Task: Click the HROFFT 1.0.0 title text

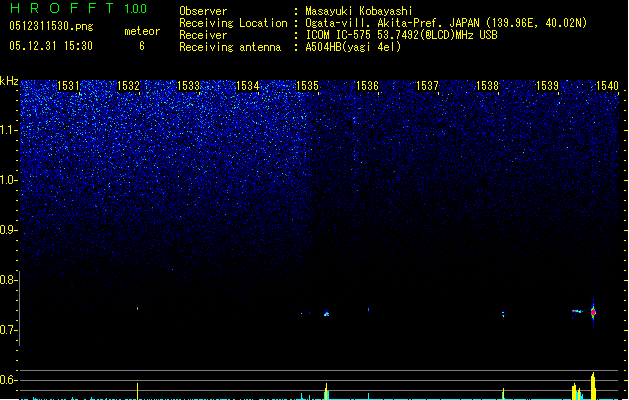Action: coord(78,8)
